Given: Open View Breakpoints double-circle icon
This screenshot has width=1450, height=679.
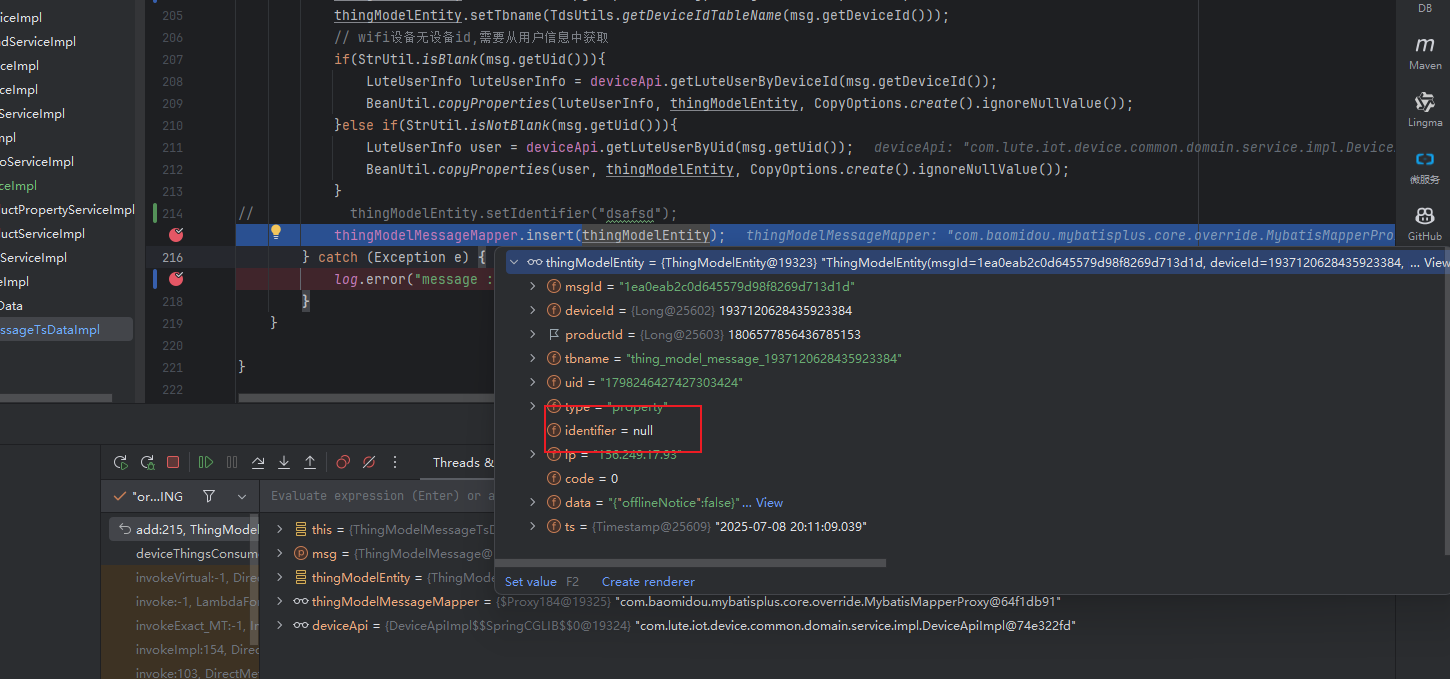Looking at the screenshot, I should [x=343, y=462].
